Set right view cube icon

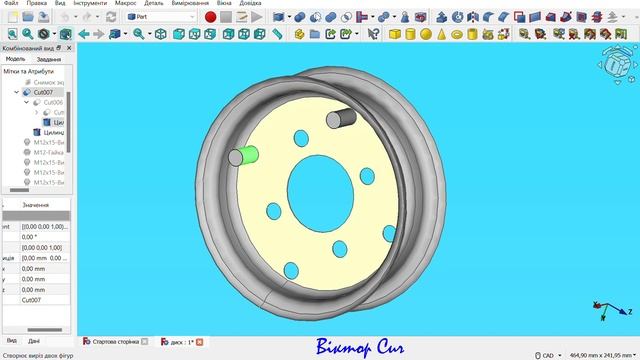[x=210, y=34]
